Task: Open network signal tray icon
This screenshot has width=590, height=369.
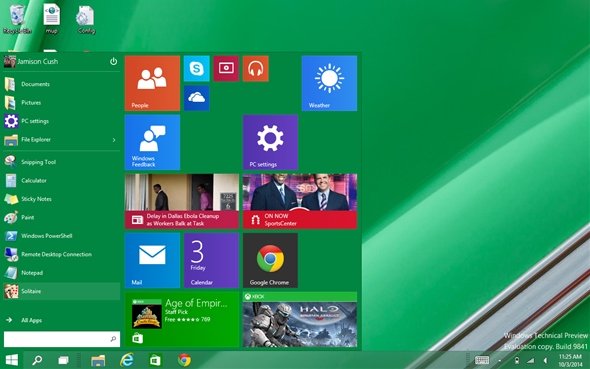Action: [531, 361]
